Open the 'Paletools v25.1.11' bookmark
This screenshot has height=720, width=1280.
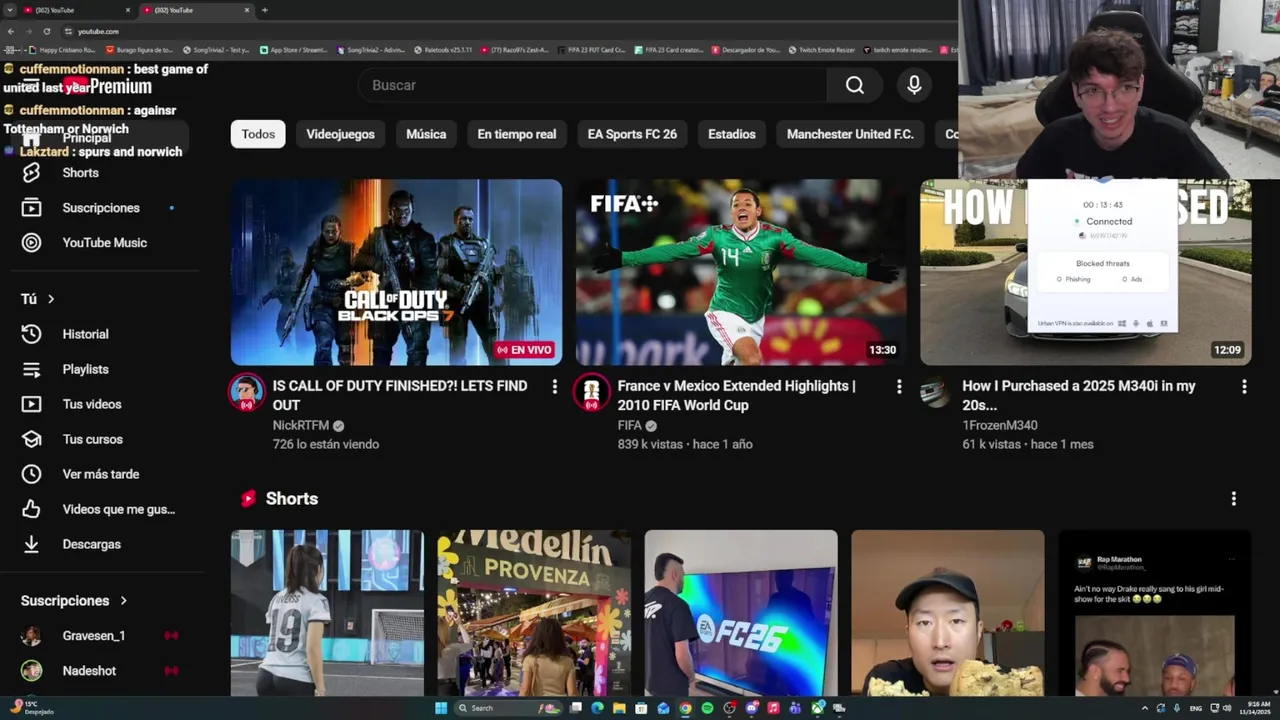[x=443, y=50]
